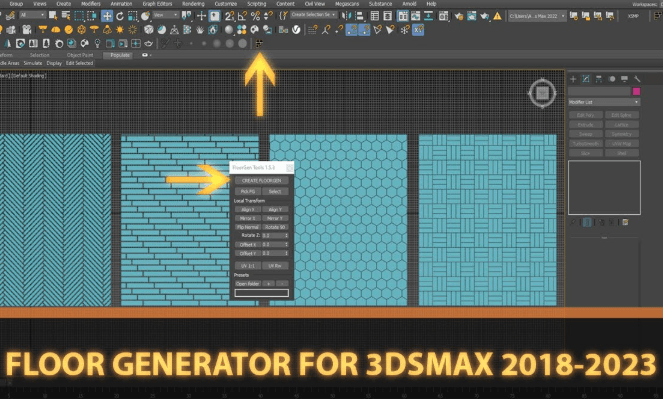The width and height of the screenshot is (663, 399).
Task: Open the Rendering menu
Action: click(193, 4)
